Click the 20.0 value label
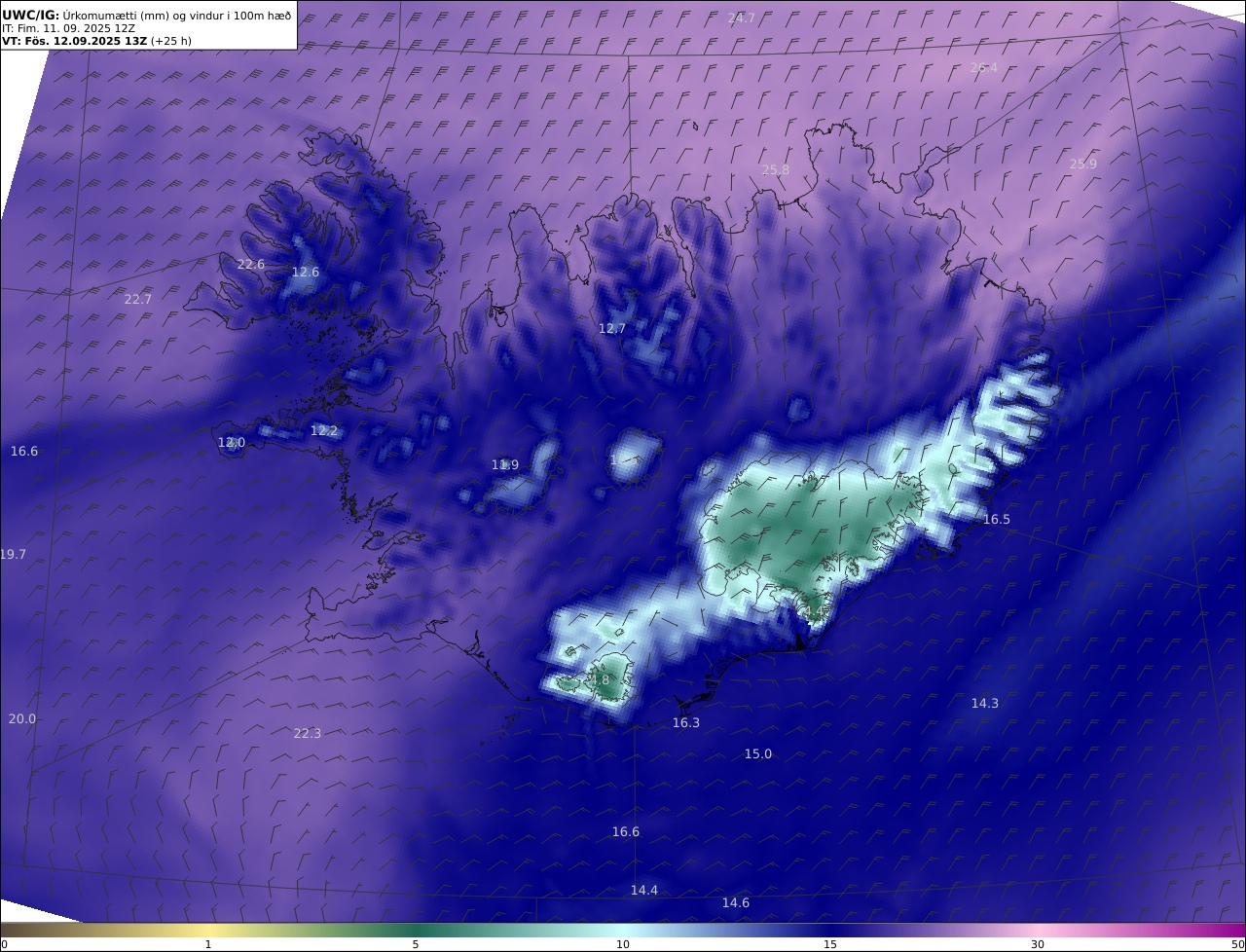Image resolution: width=1246 pixels, height=952 pixels. (21, 718)
